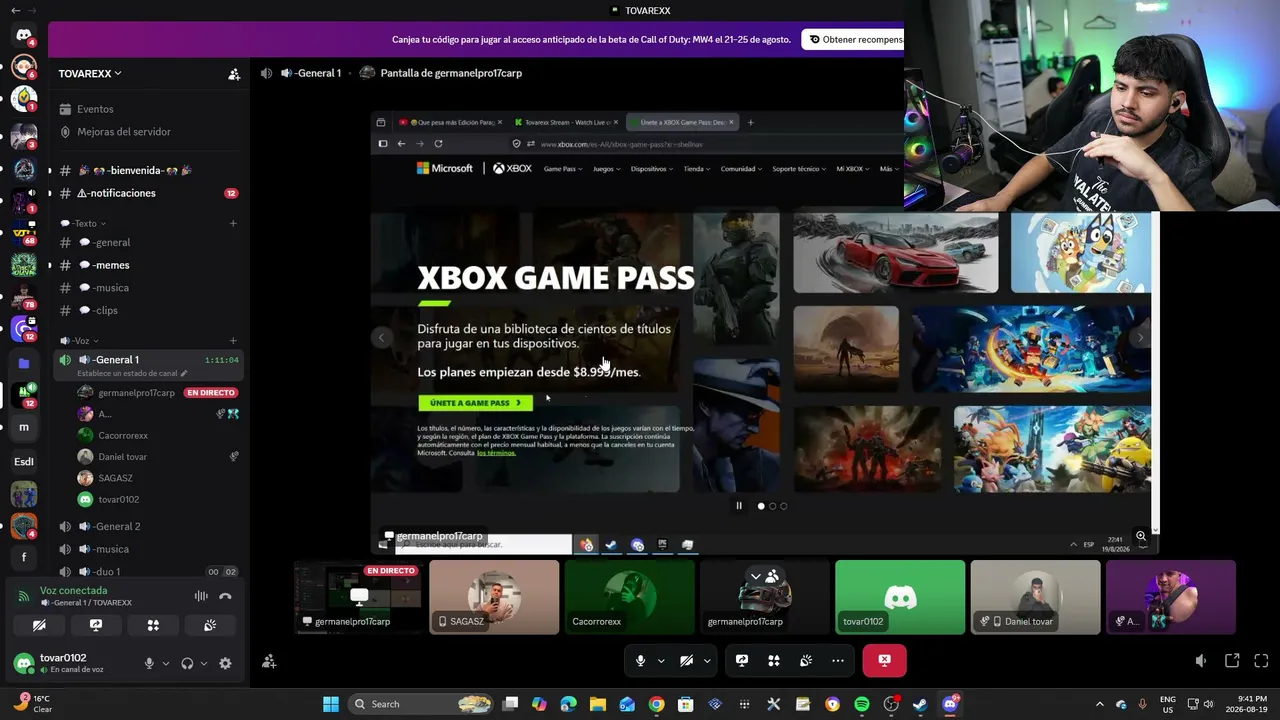
Task: Select Daniel tovar in the voice member list
Action: (122, 457)
